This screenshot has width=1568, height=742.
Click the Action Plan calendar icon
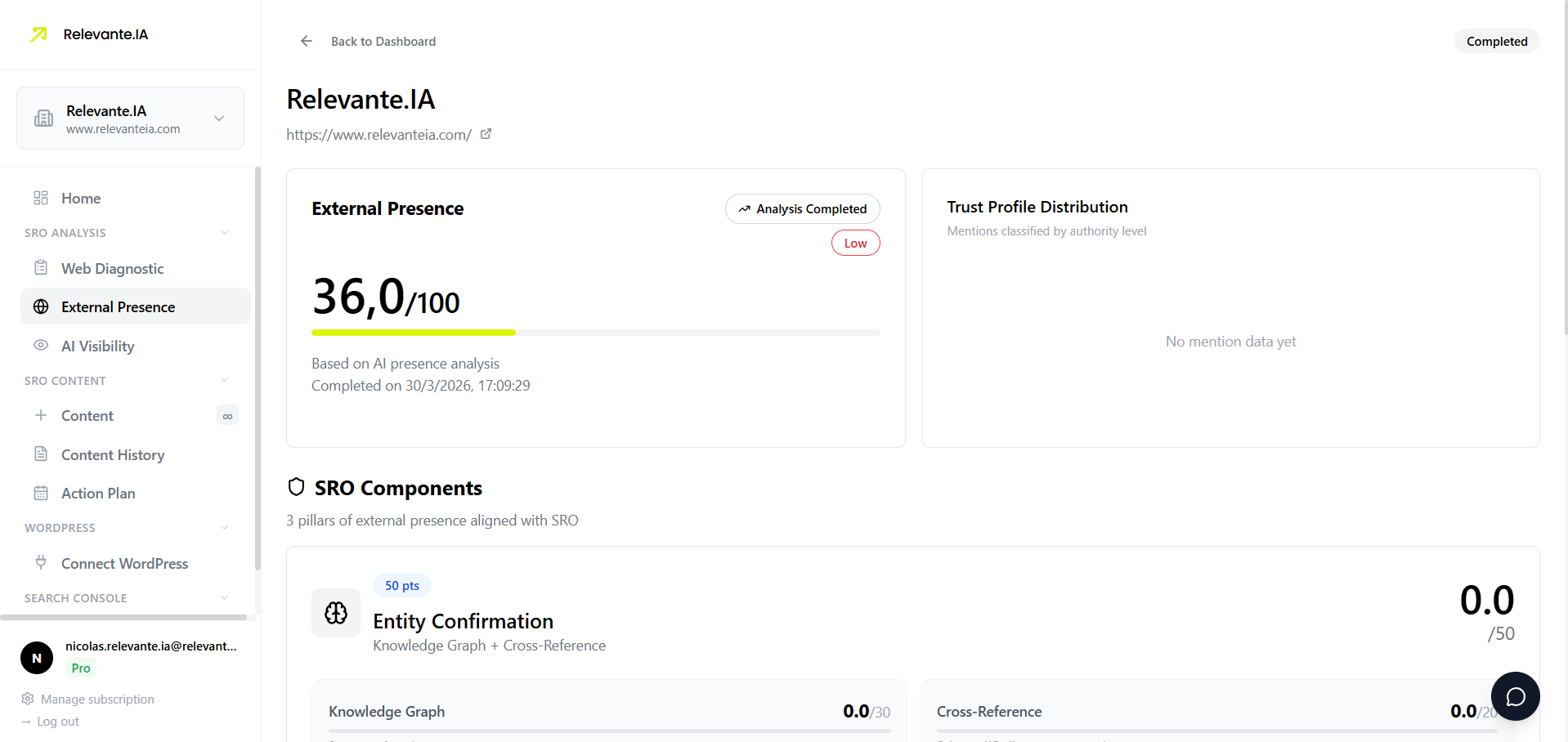click(x=41, y=493)
